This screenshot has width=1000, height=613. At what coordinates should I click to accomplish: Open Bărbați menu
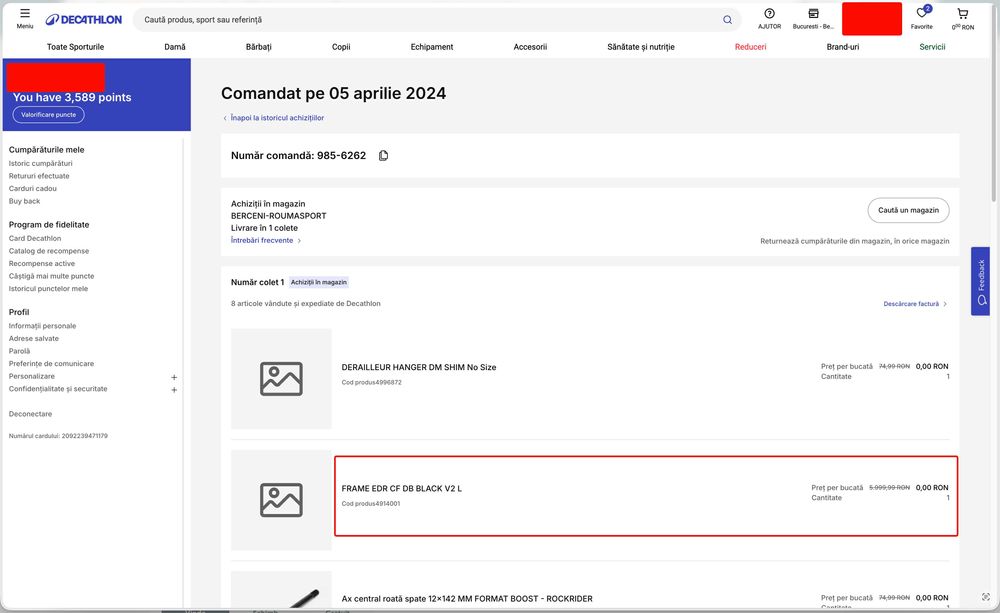coord(258,47)
